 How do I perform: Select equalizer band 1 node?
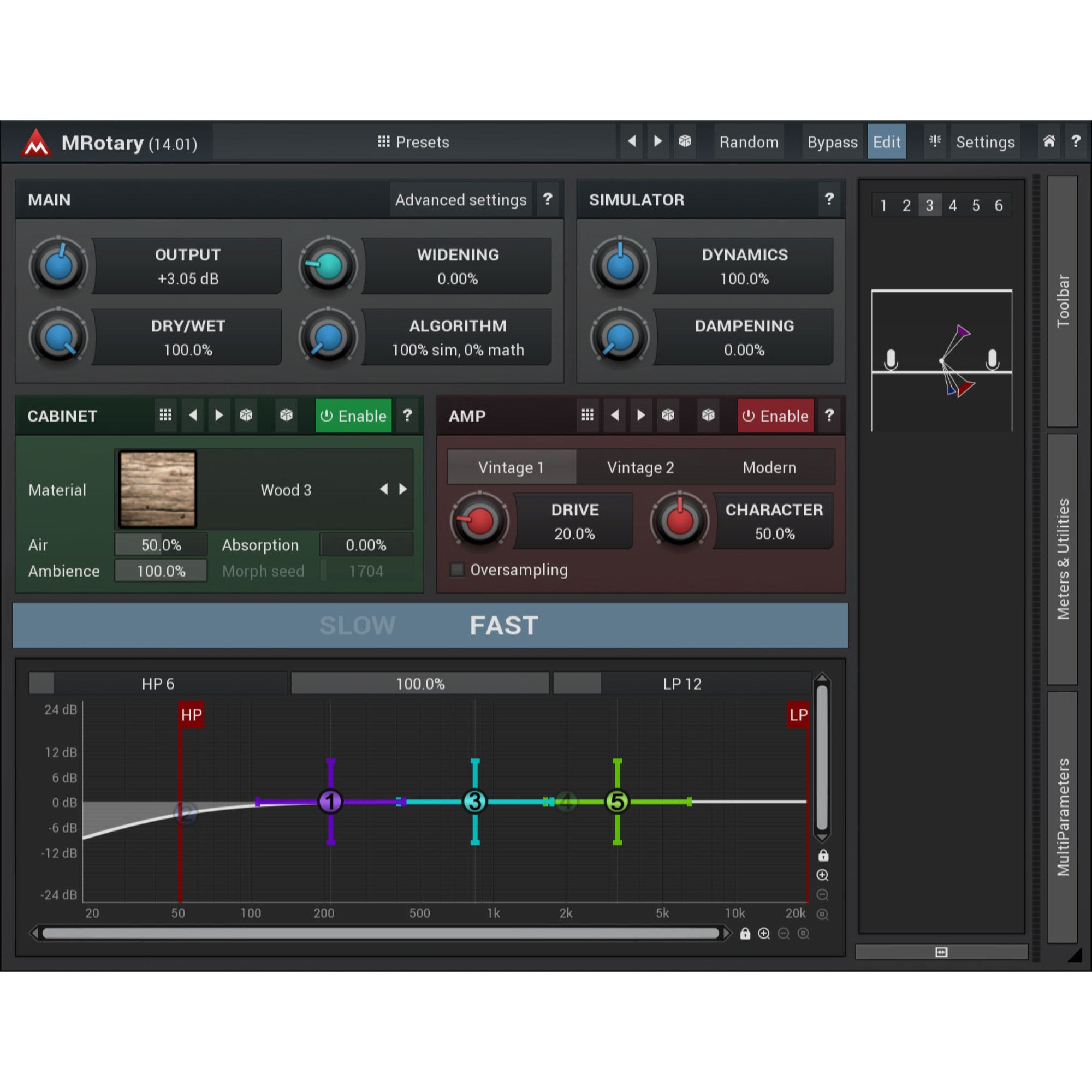point(331,802)
